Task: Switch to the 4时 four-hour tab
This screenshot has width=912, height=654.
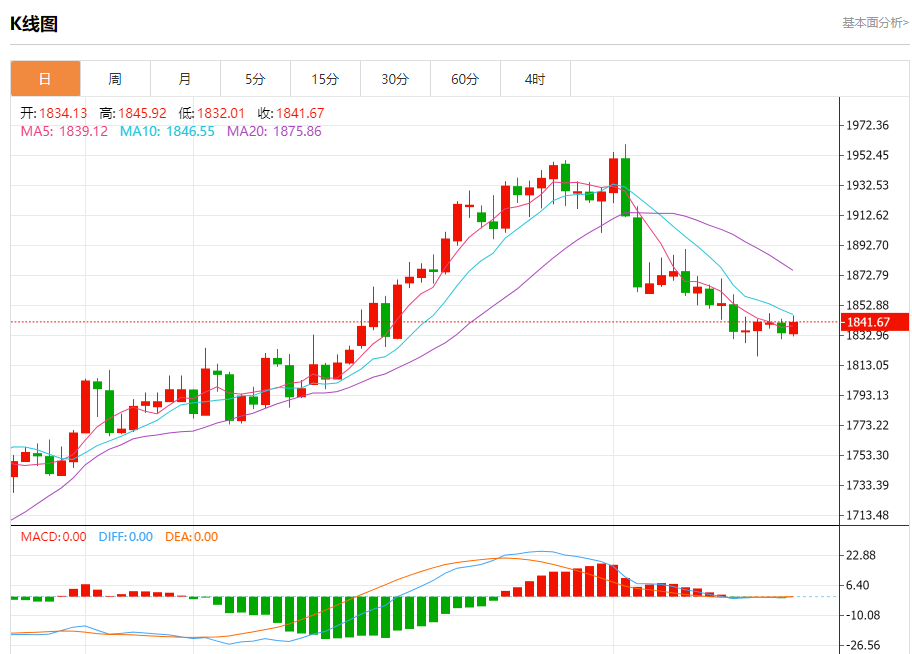Action: 535,79
